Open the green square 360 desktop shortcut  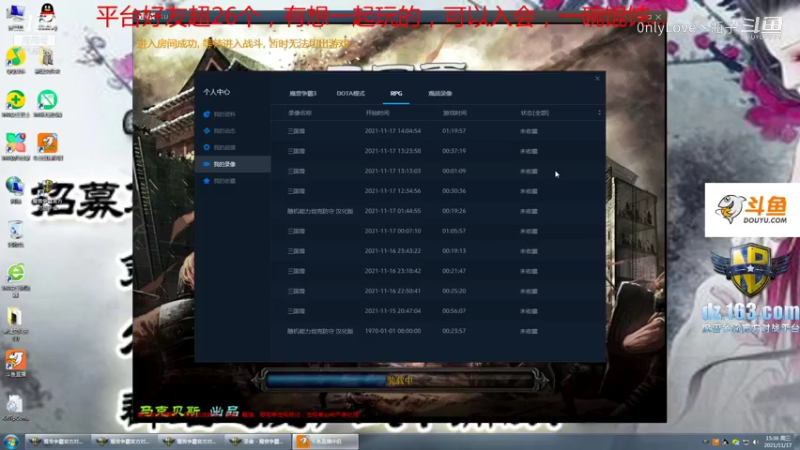pyautogui.click(x=47, y=104)
